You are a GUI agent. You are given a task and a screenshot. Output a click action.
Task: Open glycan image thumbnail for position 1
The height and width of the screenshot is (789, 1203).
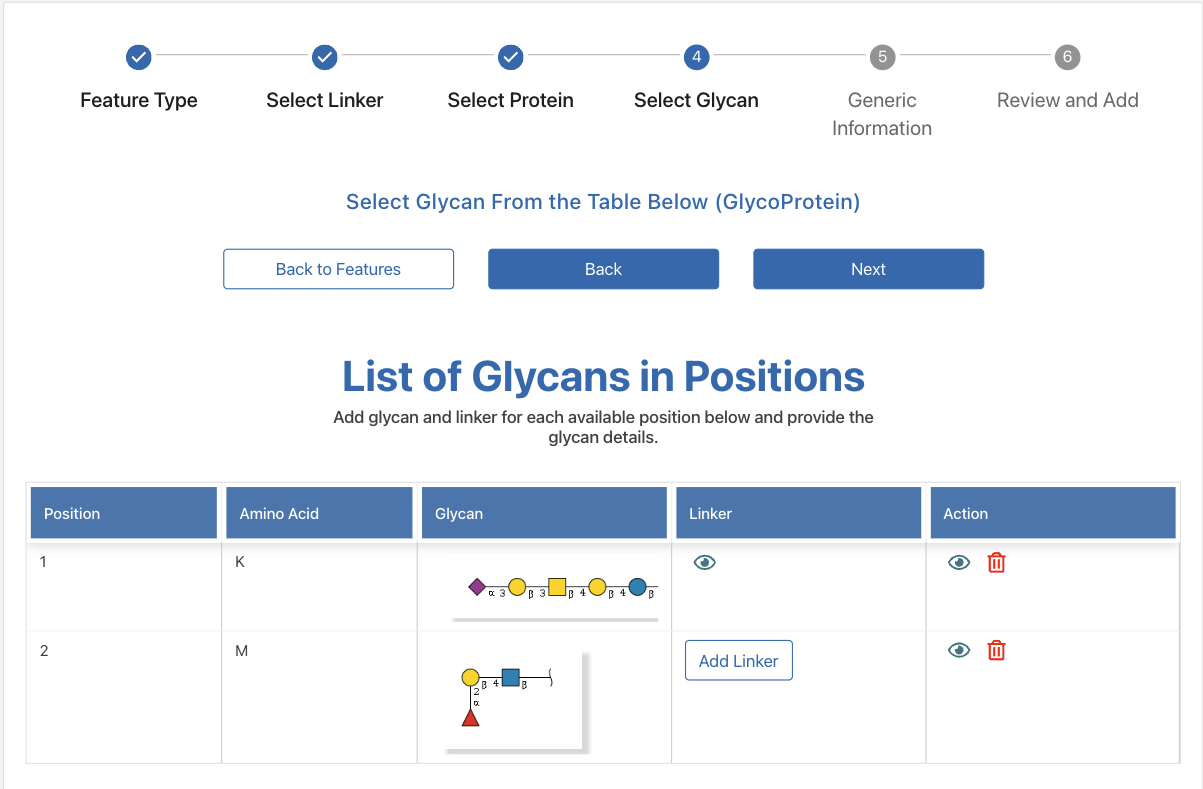click(557, 588)
